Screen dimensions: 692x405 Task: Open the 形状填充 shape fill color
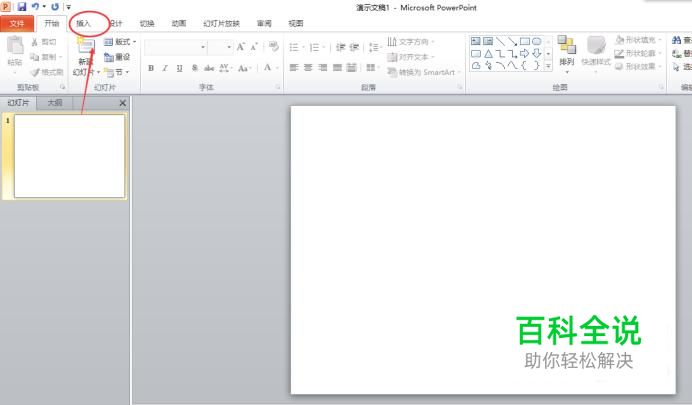638,40
